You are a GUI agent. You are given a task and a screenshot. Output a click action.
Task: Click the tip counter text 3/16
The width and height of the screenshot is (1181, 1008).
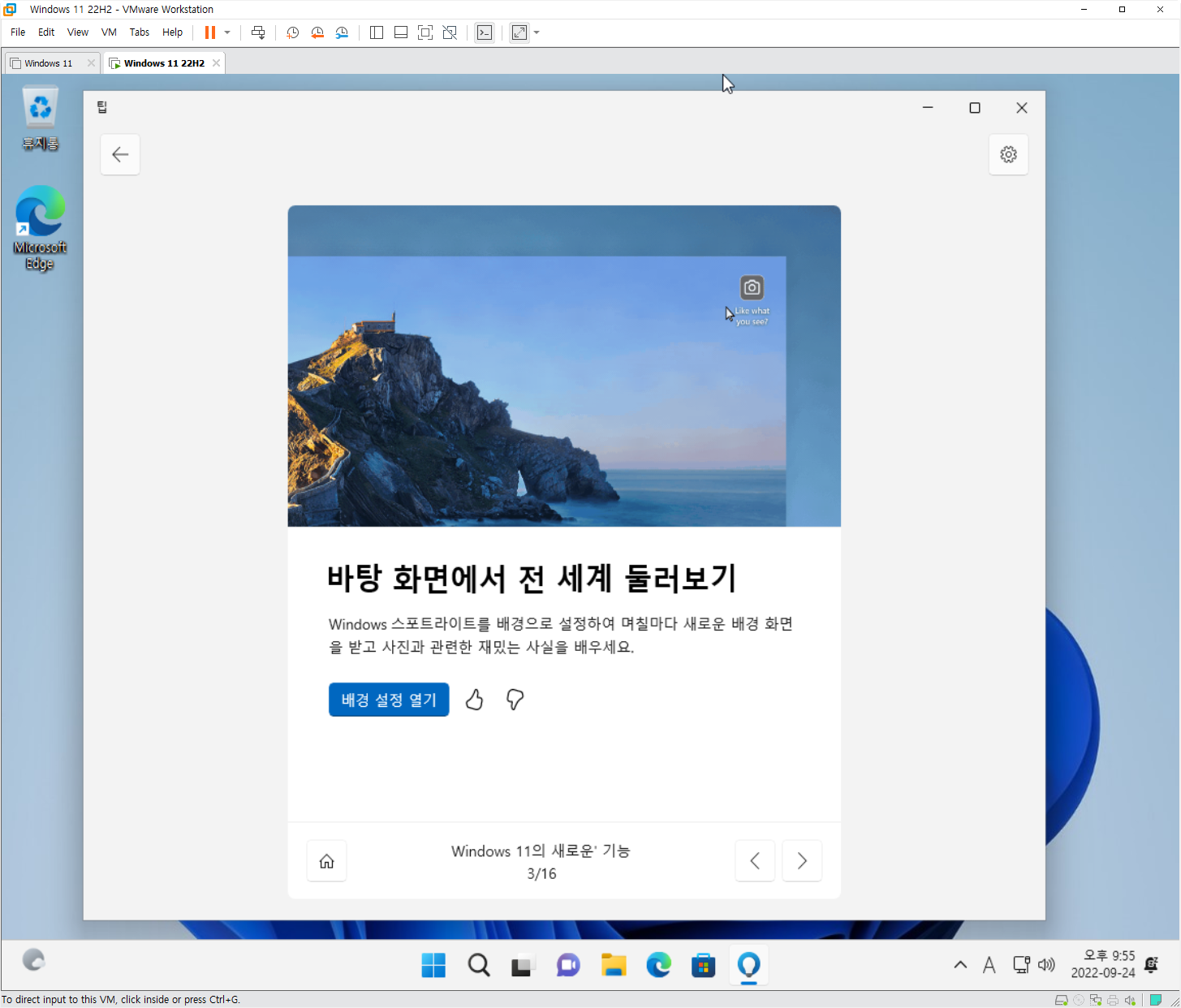pyautogui.click(x=541, y=874)
